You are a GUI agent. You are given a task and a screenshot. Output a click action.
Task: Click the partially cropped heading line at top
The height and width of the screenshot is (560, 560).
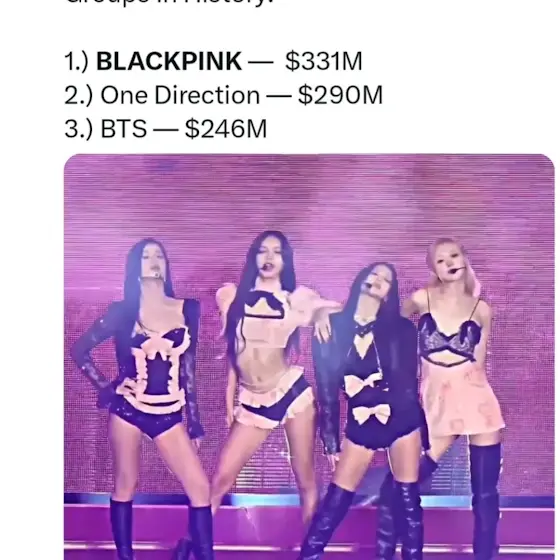[170, 3]
